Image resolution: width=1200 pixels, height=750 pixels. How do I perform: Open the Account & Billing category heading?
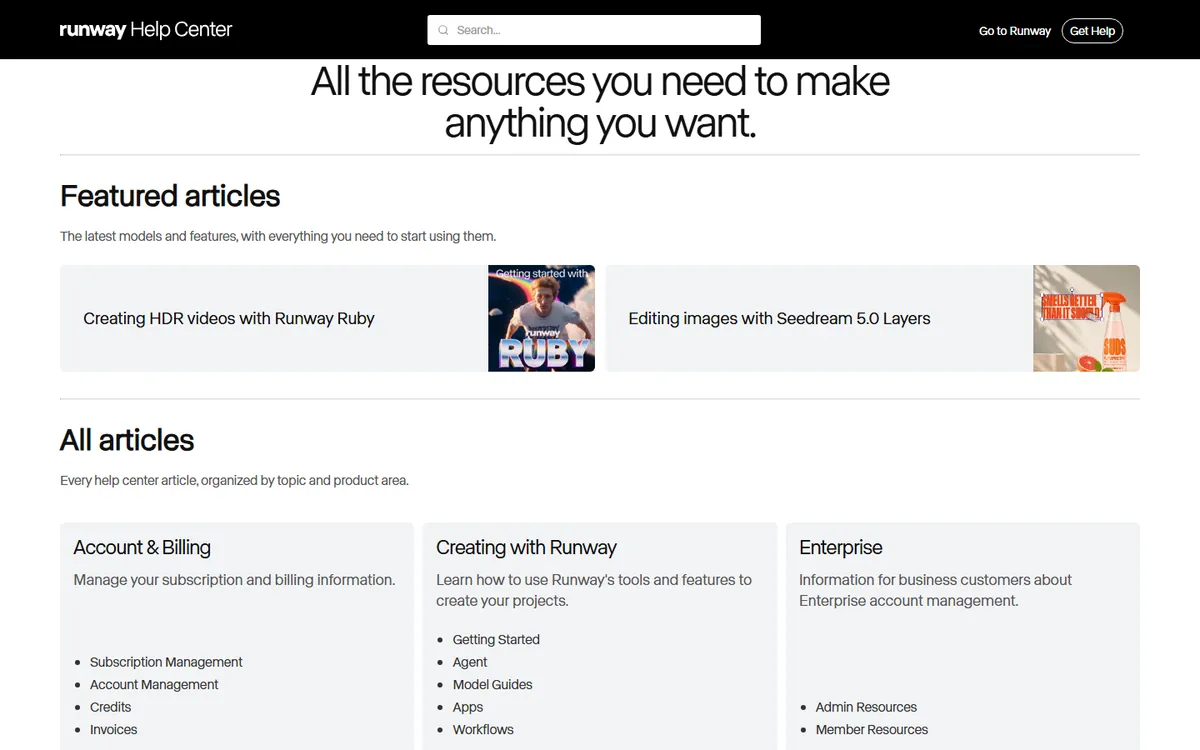pyautogui.click(x=142, y=547)
